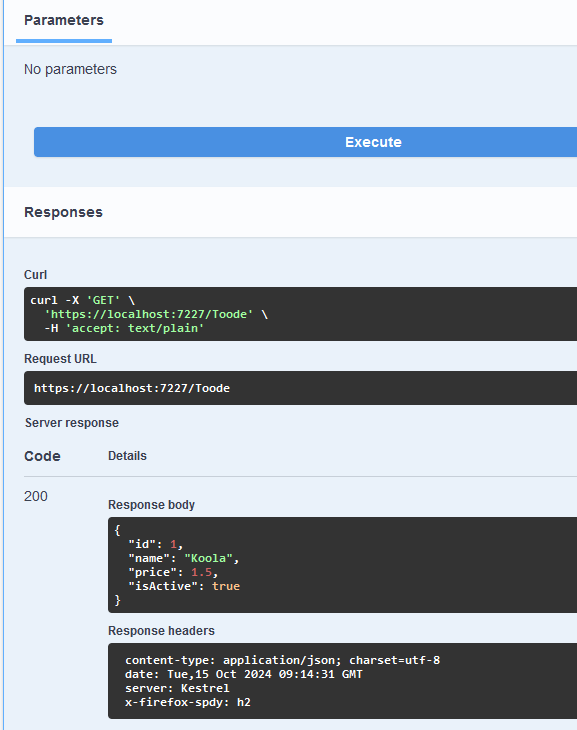
Task: Click the Response body label
Action: click(151, 505)
